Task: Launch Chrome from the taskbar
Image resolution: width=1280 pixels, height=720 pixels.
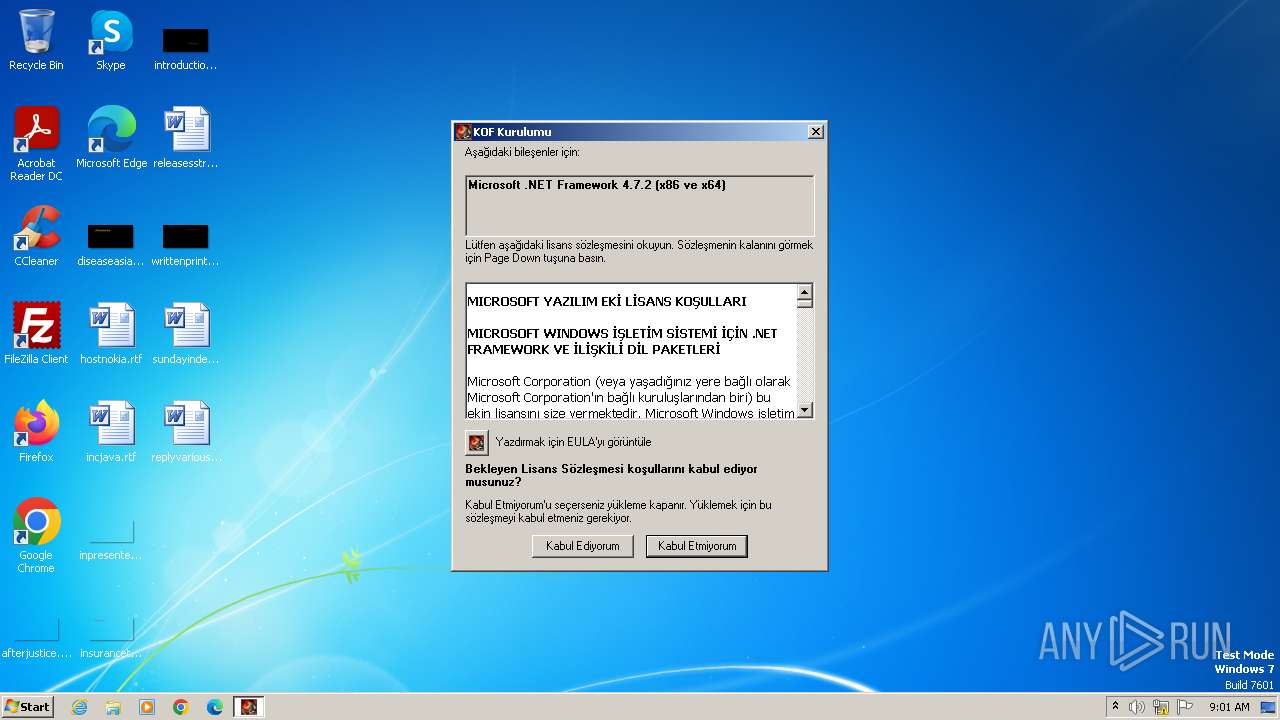Action: (x=181, y=707)
